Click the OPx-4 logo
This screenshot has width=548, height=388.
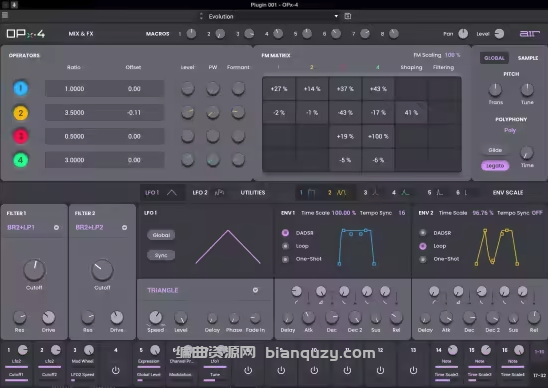[26, 34]
